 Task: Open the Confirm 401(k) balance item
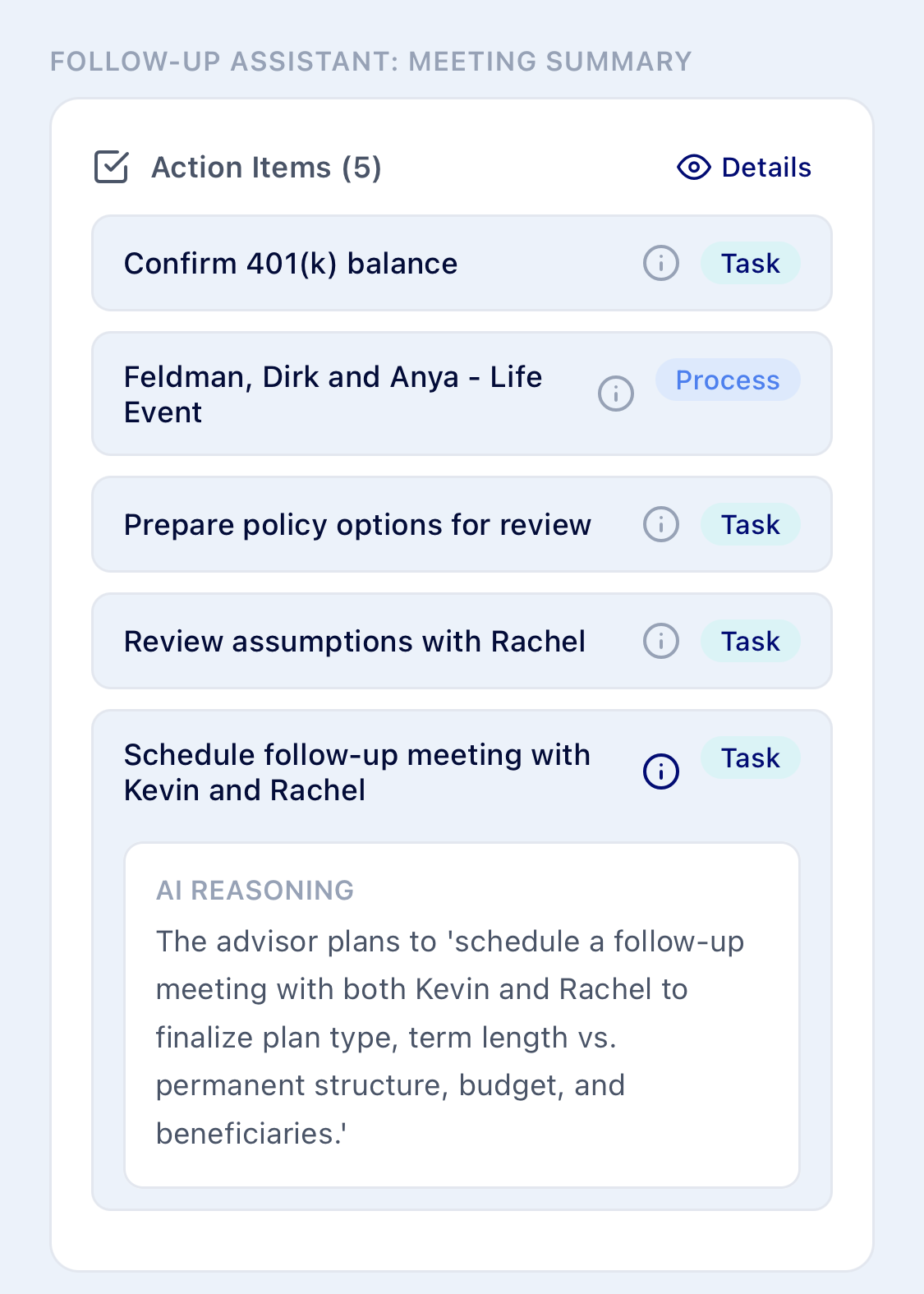pyautogui.click(x=462, y=263)
